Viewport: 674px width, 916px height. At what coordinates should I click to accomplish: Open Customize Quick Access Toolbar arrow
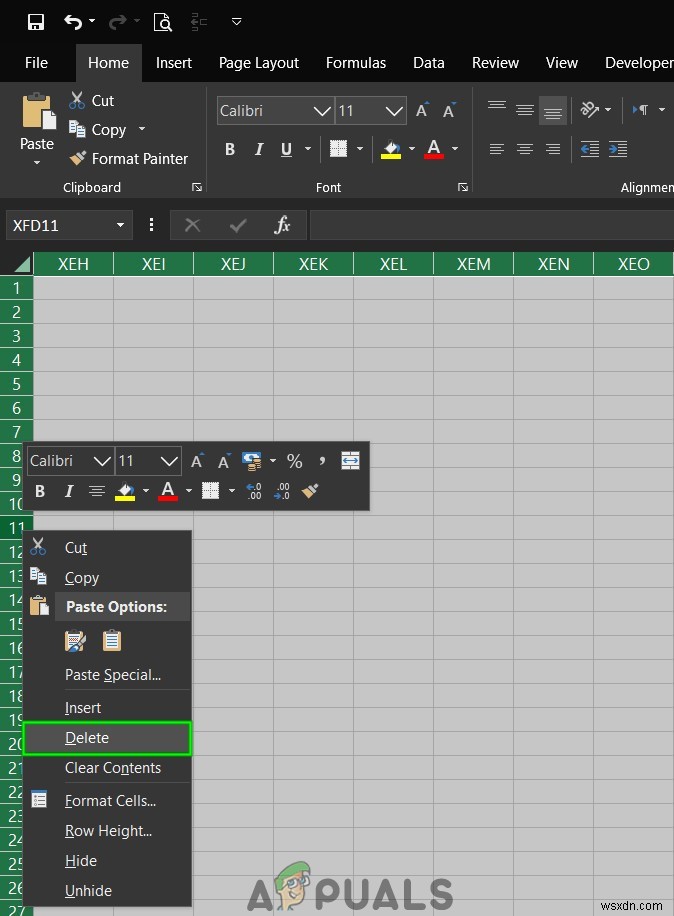237,22
